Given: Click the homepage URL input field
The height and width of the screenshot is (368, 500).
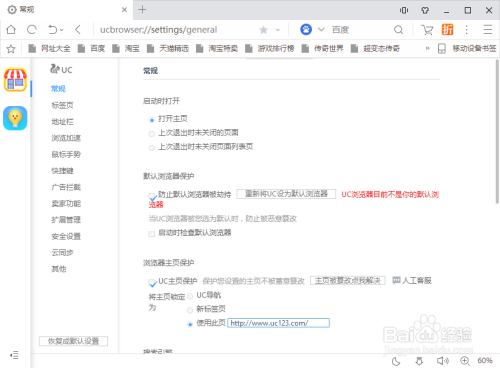Looking at the screenshot, I should click(278, 323).
